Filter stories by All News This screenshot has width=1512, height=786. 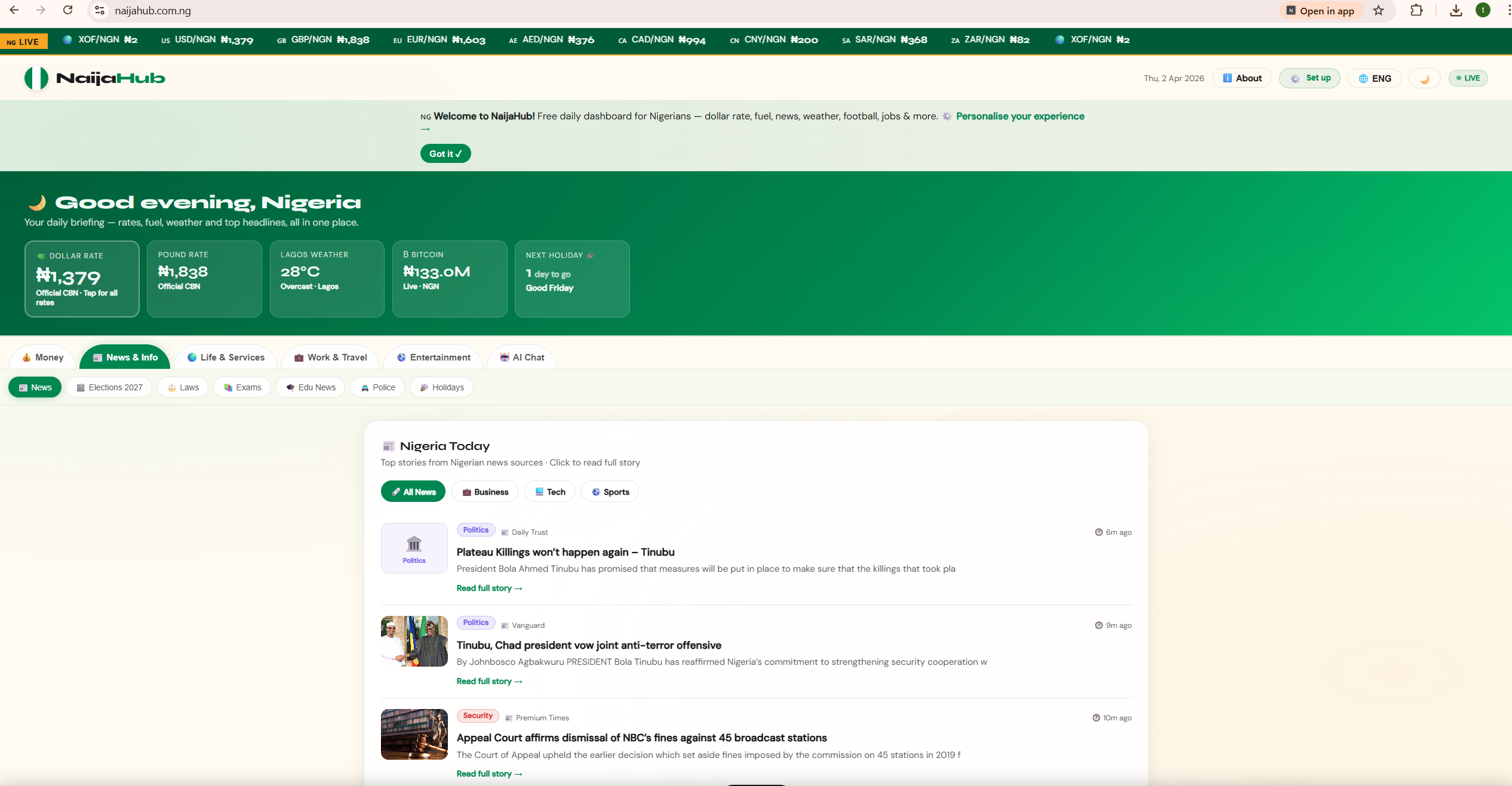[413, 492]
